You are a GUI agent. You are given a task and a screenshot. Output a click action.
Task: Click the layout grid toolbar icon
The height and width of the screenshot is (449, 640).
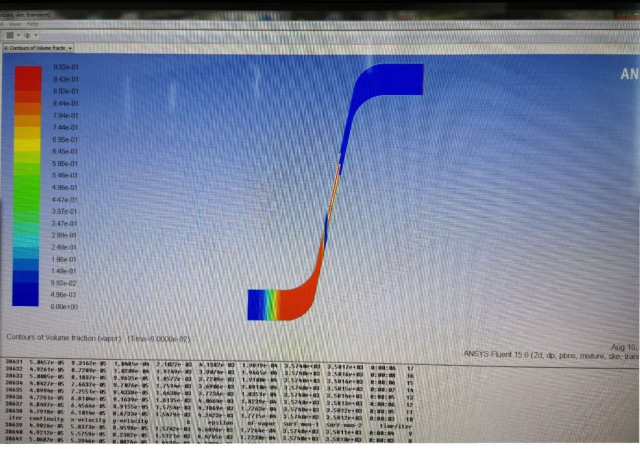tap(10, 33)
